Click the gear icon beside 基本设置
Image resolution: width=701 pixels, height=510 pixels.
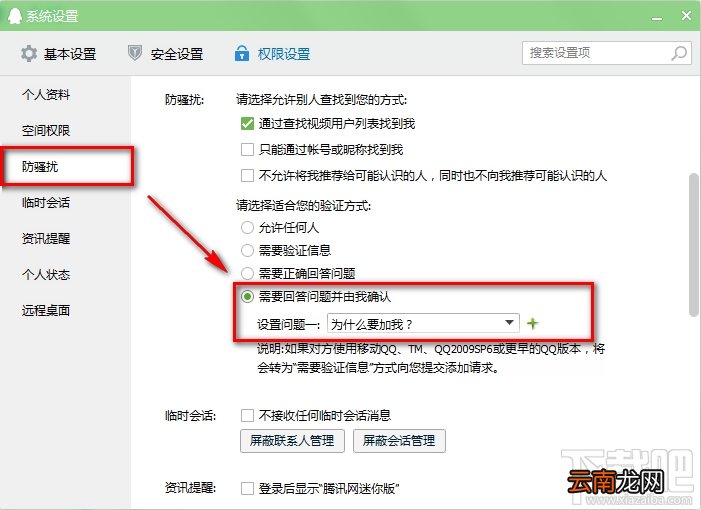click(29, 54)
